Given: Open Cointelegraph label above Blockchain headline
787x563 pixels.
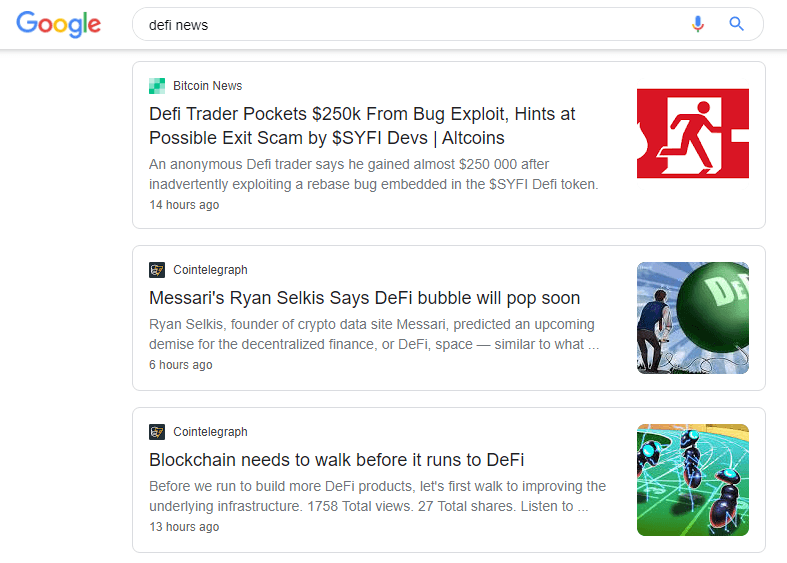Looking at the screenshot, I should click(210, 432).
